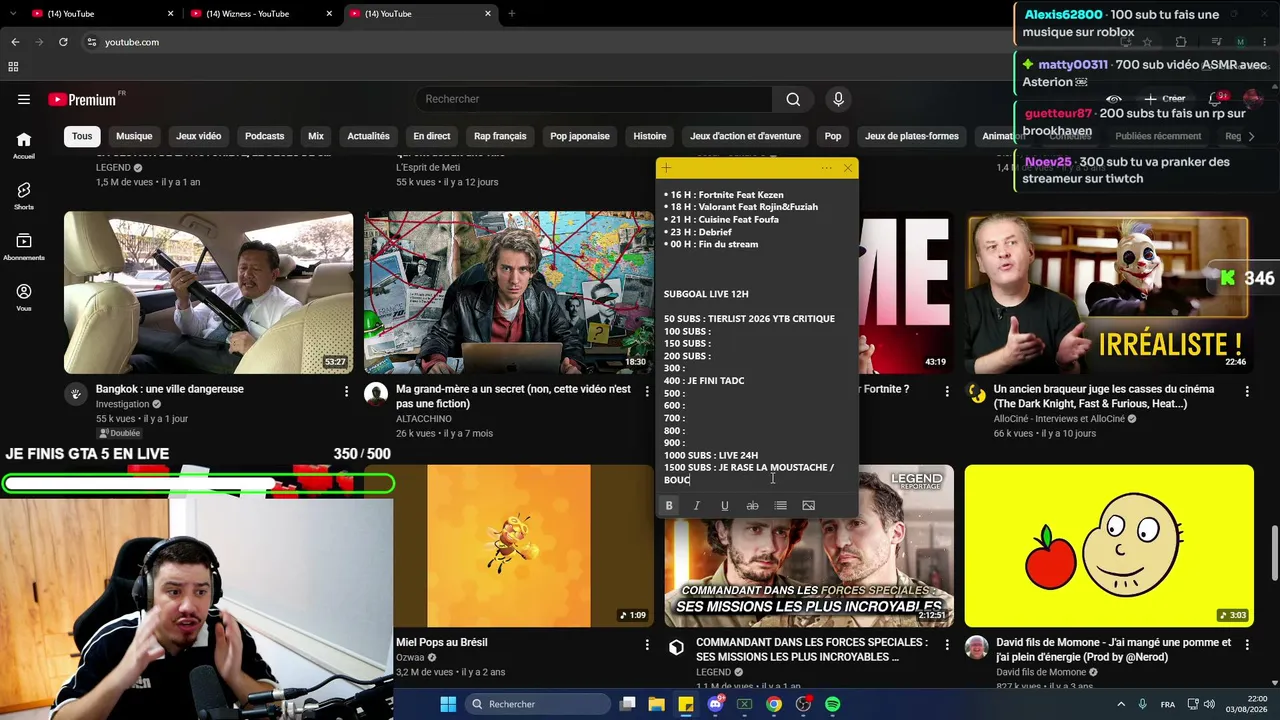
Task: Open Task View from the taskbar
Action: 628,704
